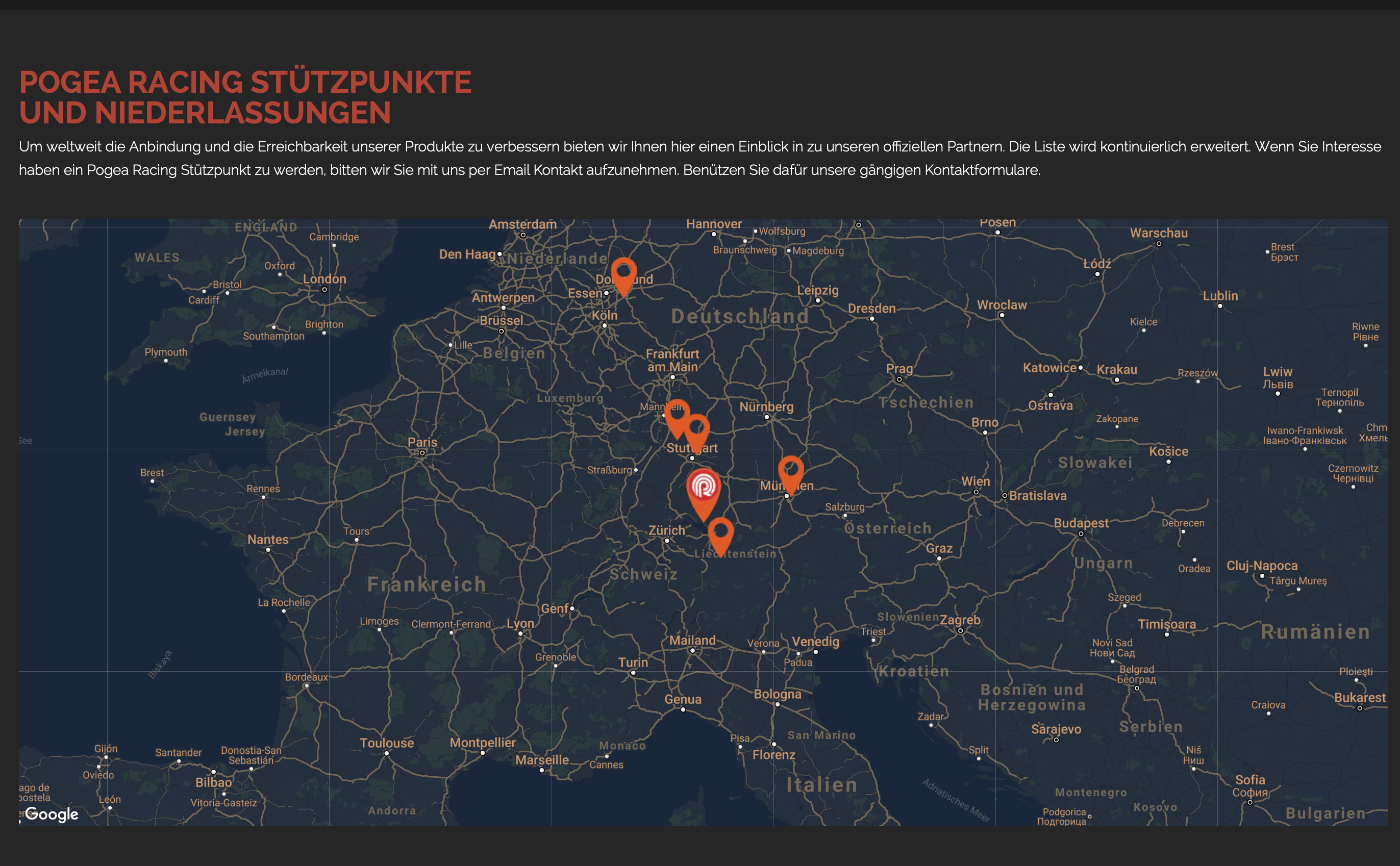Click the Deutschland country label
The height and width of the screenshot is (866, 1400).
coord(740,316)
